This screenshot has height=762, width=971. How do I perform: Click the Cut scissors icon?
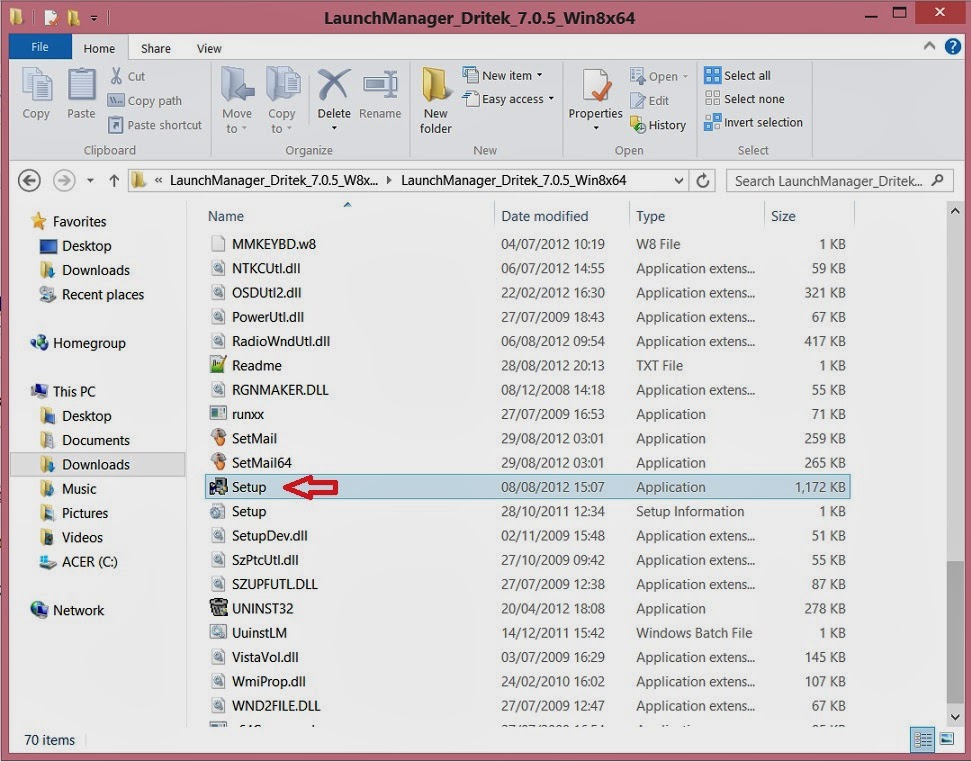pos(116,76)
